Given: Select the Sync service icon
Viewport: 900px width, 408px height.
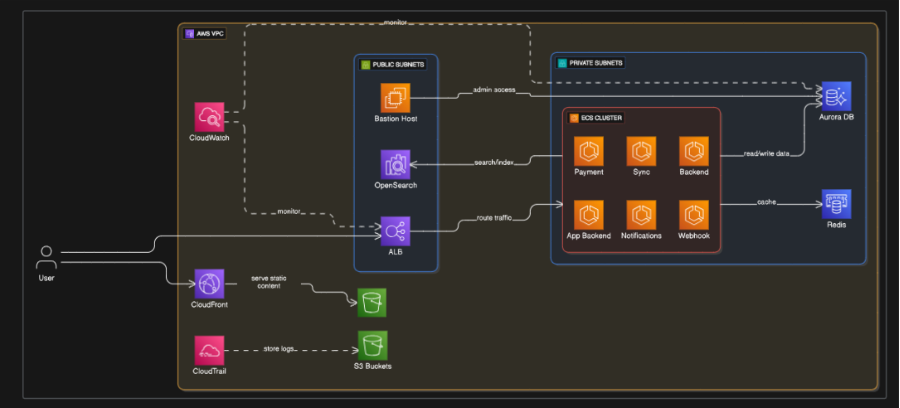Looking at the screenshot, I should [641, 151].
